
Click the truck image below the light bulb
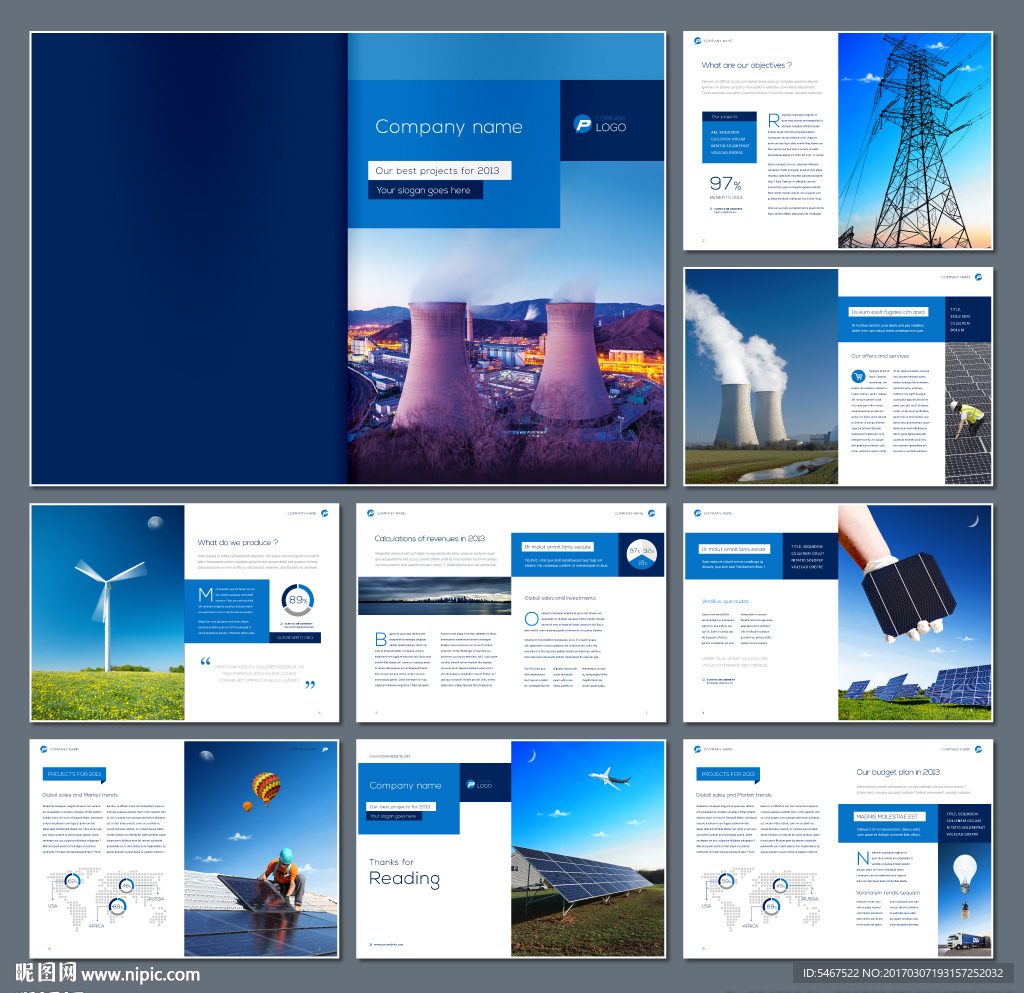coord(968,941)
